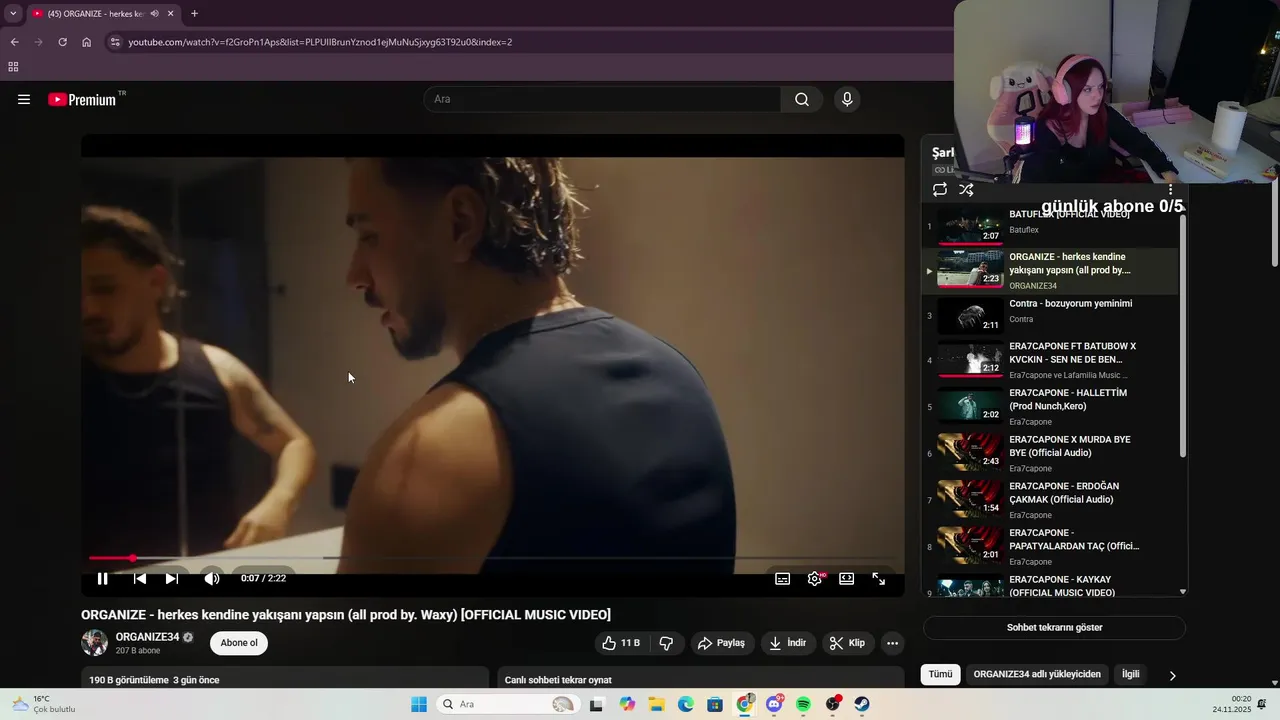Open ORGANIZE34 channel name link
The height and width of the screenshot is (720, 1280).
[x=147, y=637]
